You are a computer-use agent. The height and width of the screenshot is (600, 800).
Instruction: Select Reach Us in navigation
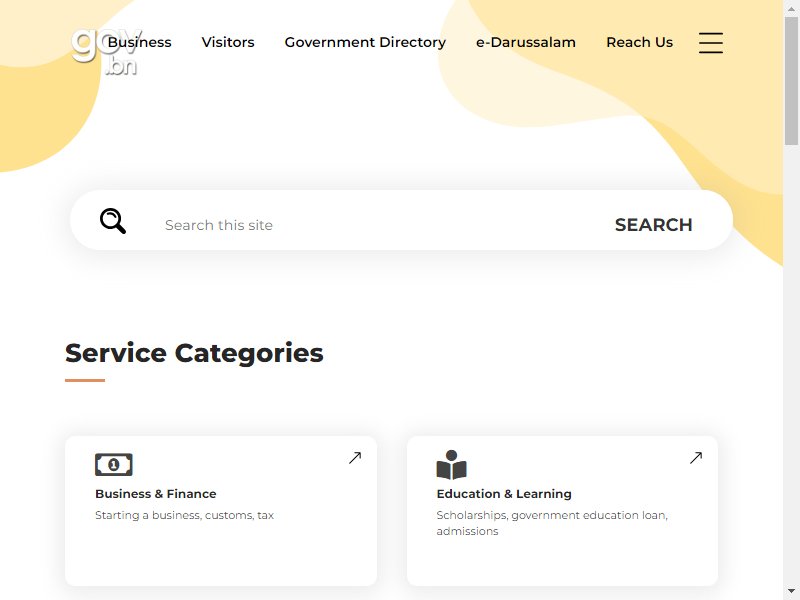(x=640, y=42)
